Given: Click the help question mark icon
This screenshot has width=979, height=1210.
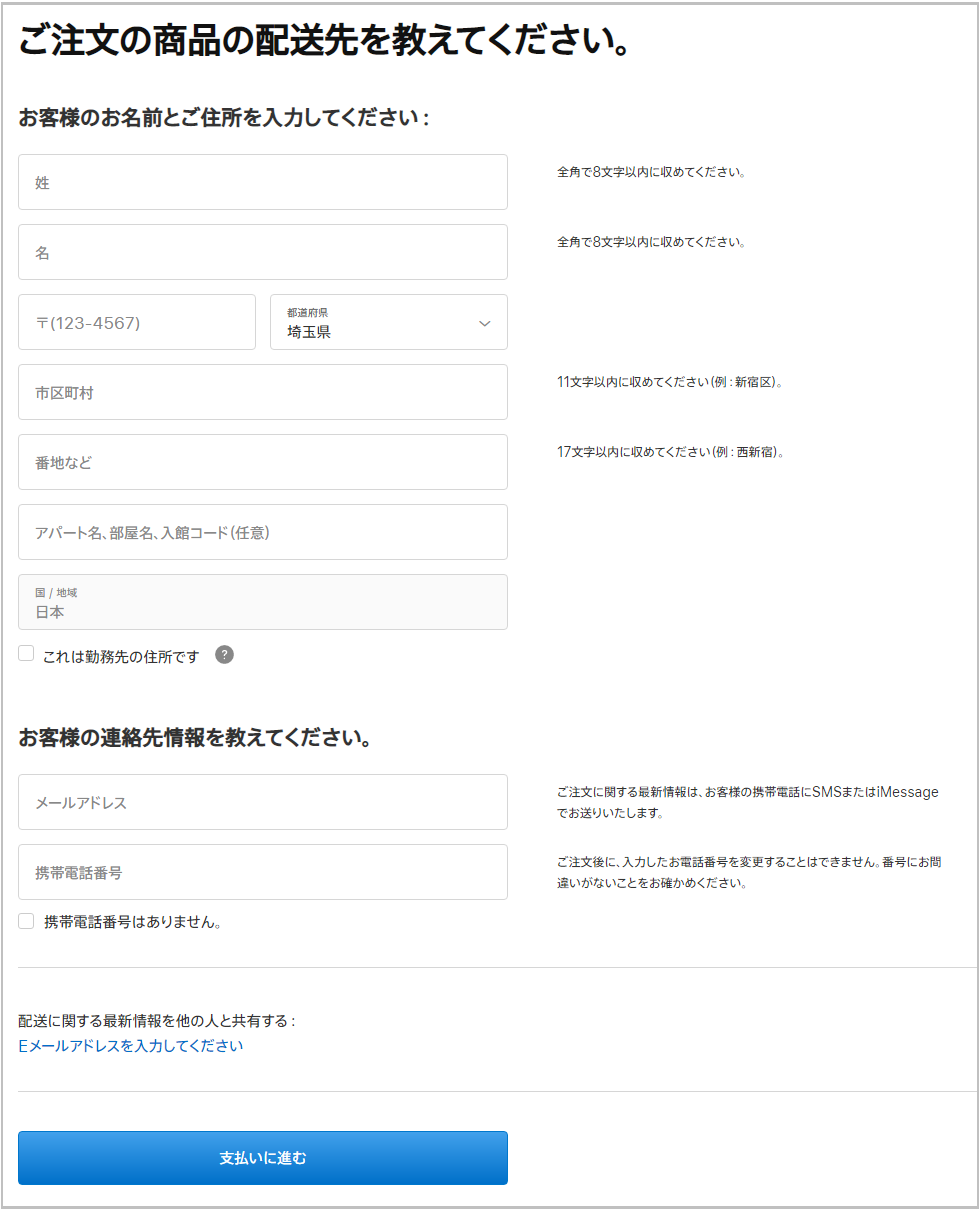Looking at the screenshot, I should coord(224,655).
